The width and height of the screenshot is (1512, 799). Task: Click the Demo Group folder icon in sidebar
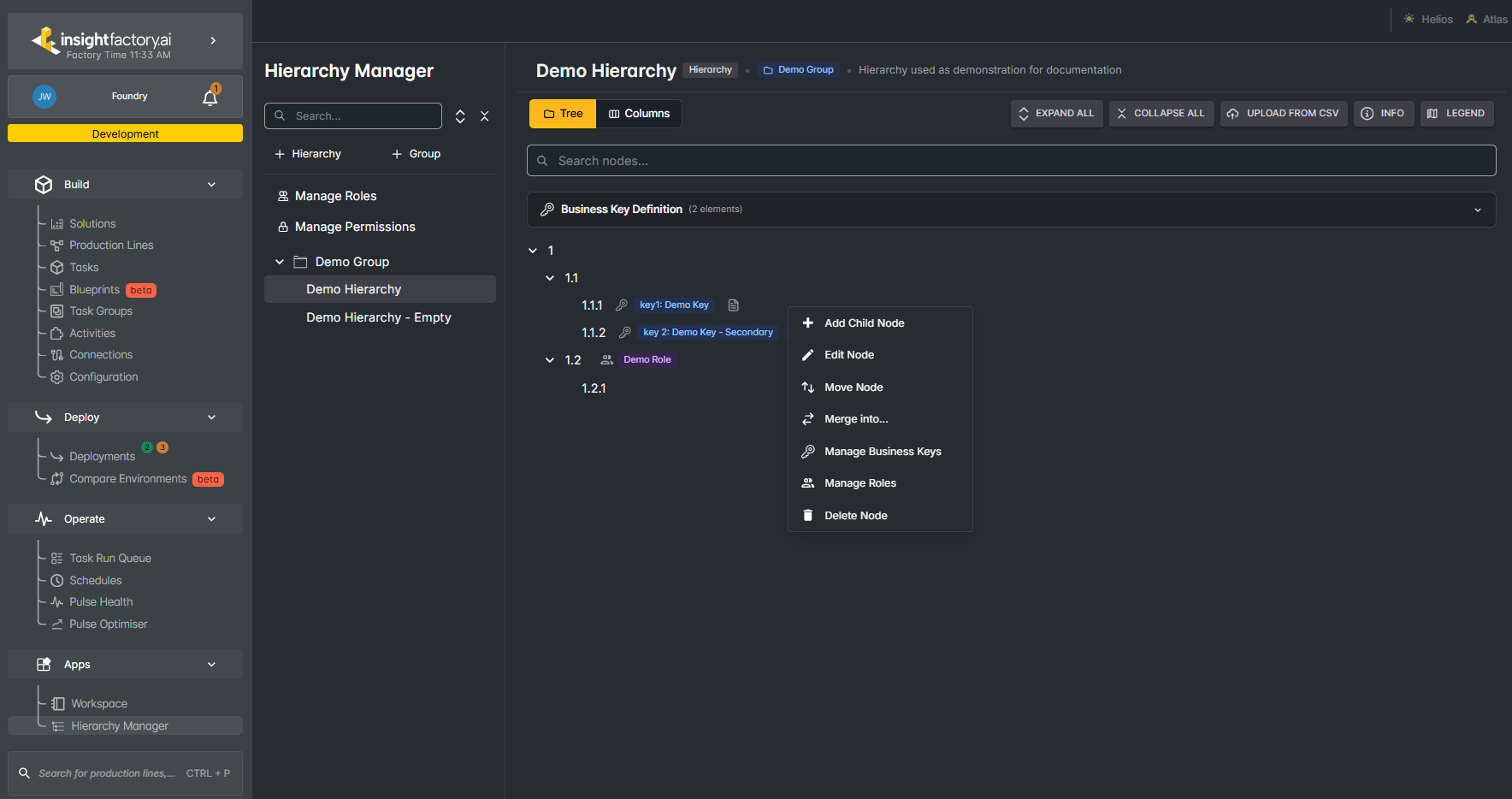pyautogui.click(x=300, y=262)
